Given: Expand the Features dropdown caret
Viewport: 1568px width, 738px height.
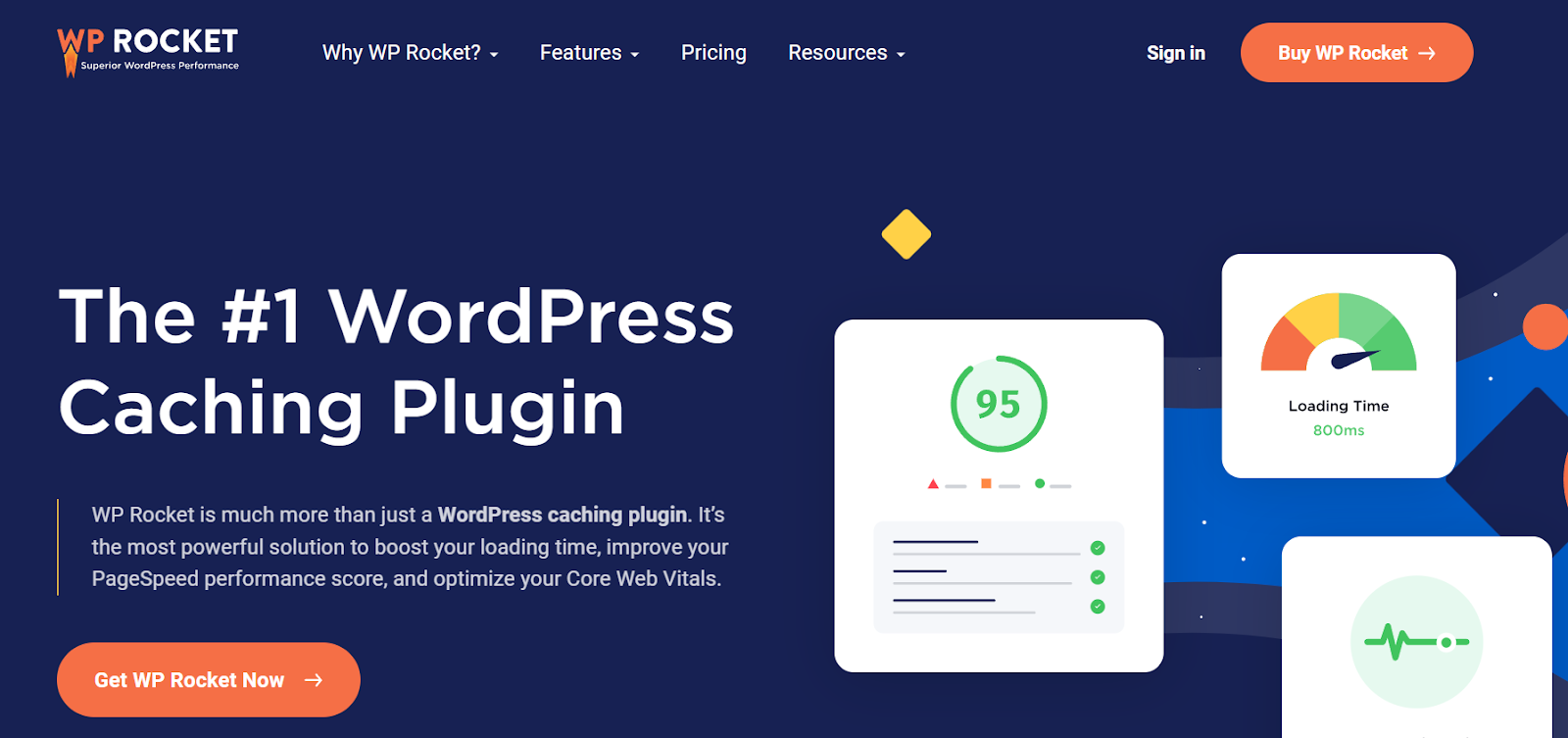Looking at the screenshot, I should (635, 55).
